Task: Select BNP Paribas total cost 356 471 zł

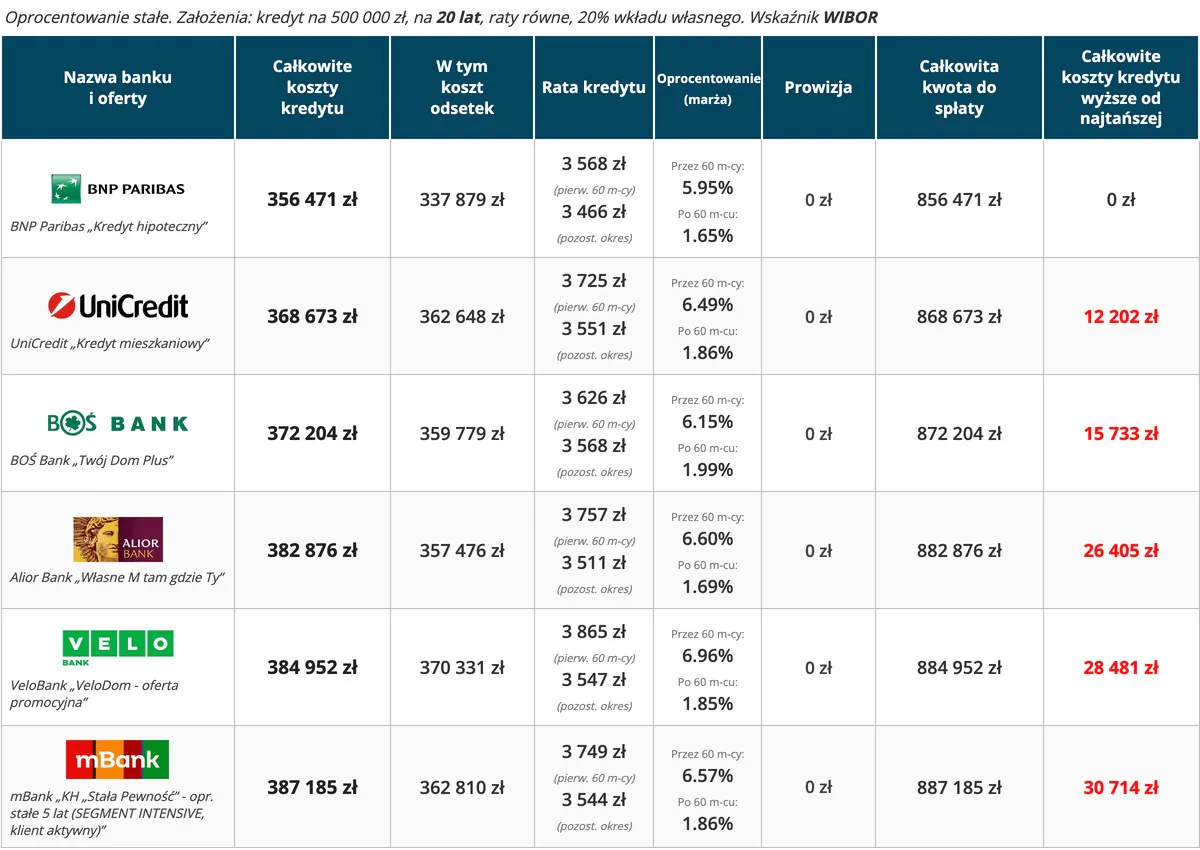Action: click(312, 199)
